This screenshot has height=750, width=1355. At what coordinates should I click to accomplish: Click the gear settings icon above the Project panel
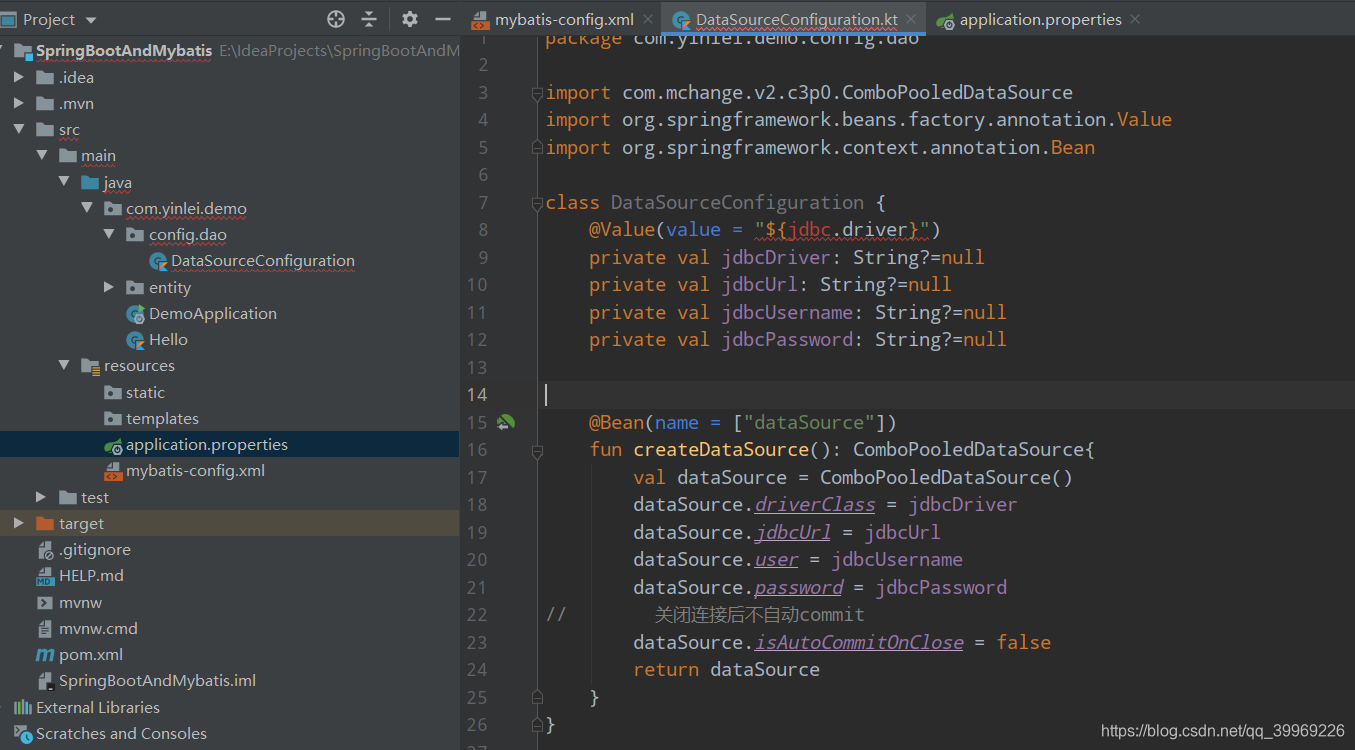click(x=409, y=18)
